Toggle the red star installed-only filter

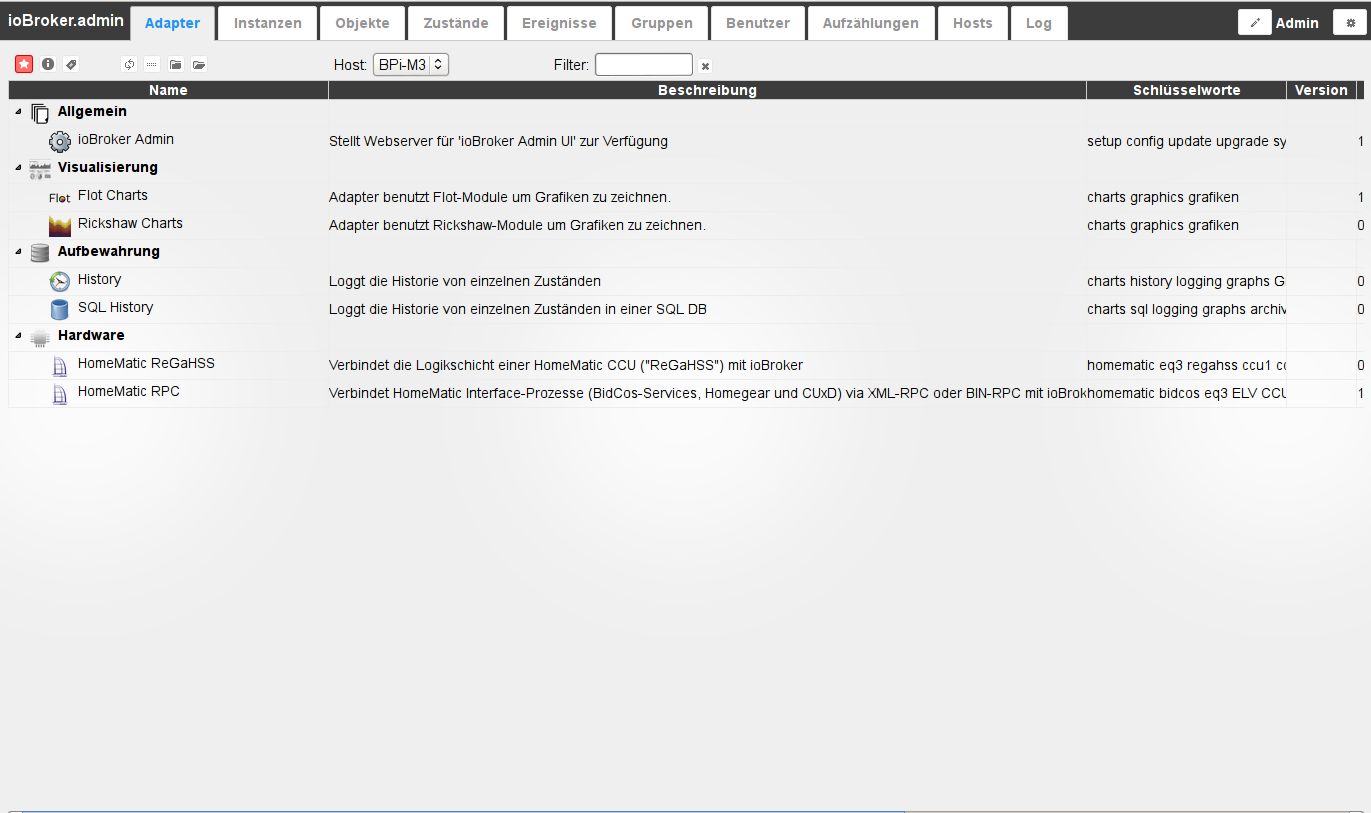pyautogui.click(x=24, y=64)
